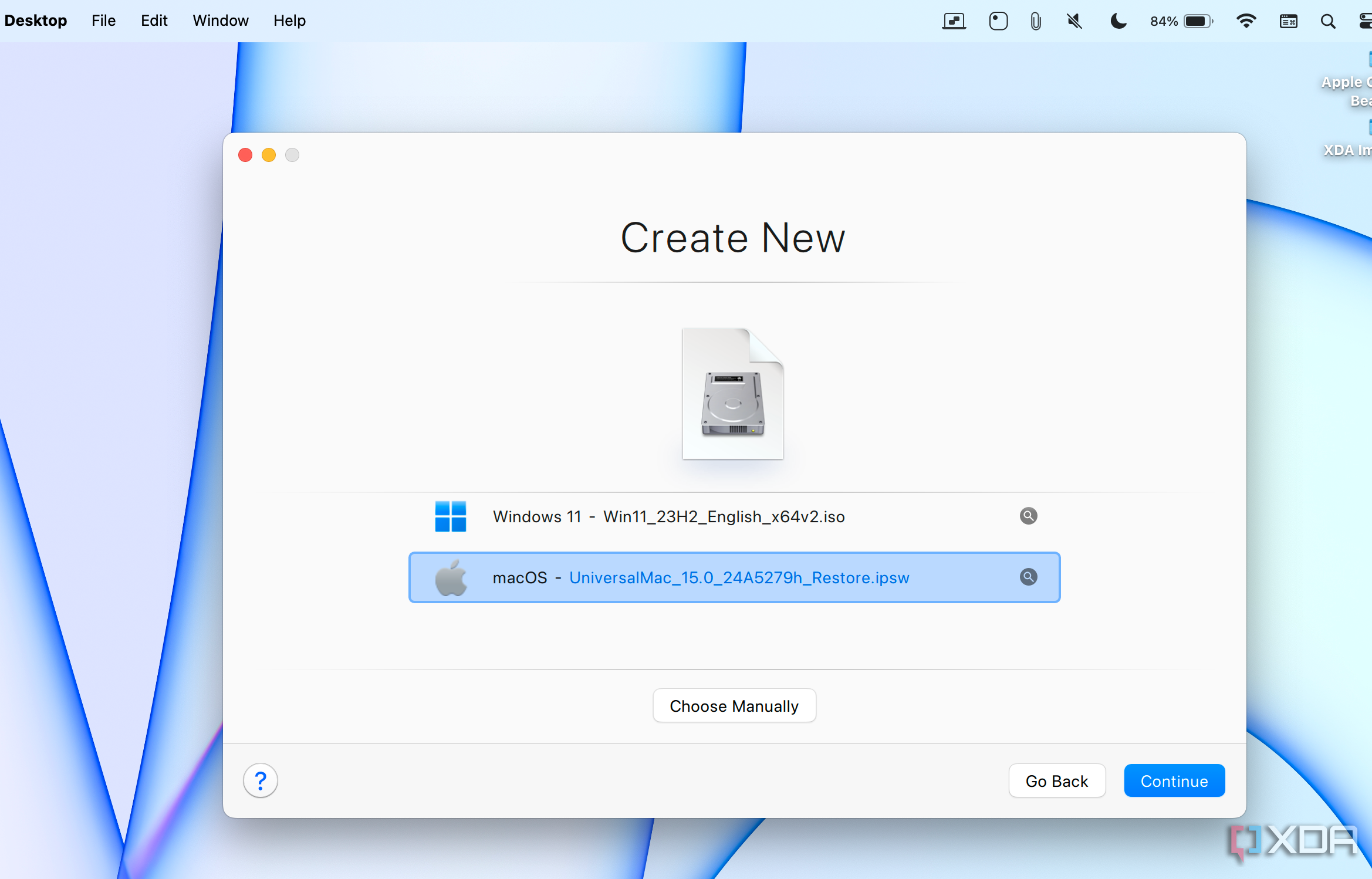Open the Choose Manually file picker
This screenshot has width=1372, height=879.
tap(735, 706)
